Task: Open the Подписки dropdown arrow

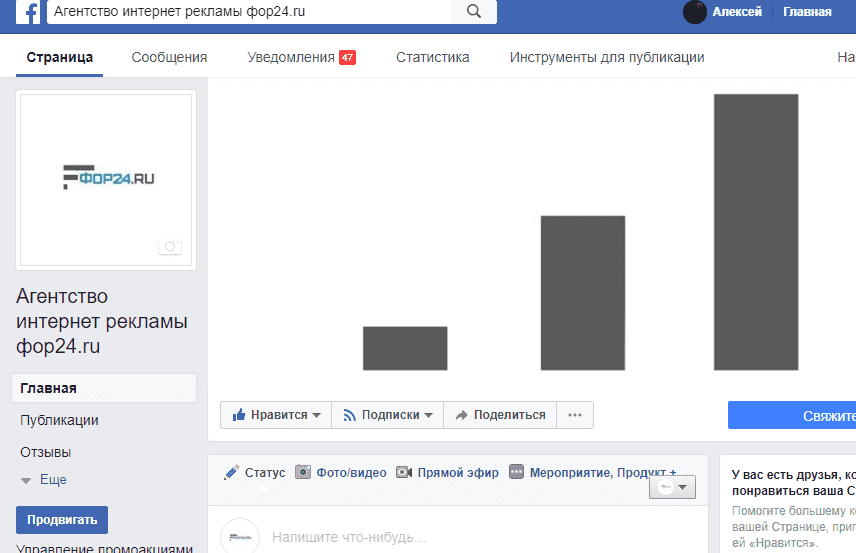Action: pyautogui.click(x=429, y=415)
